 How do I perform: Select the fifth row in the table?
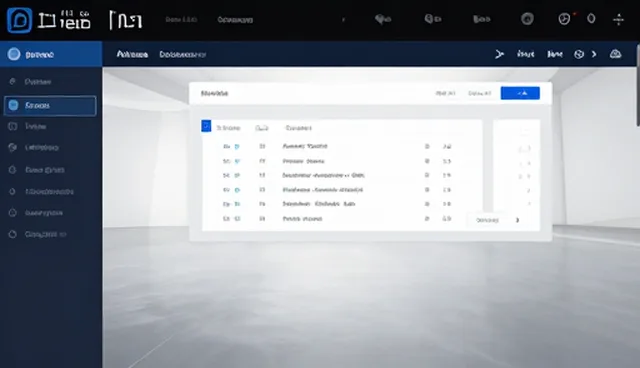tap(342, 204)
